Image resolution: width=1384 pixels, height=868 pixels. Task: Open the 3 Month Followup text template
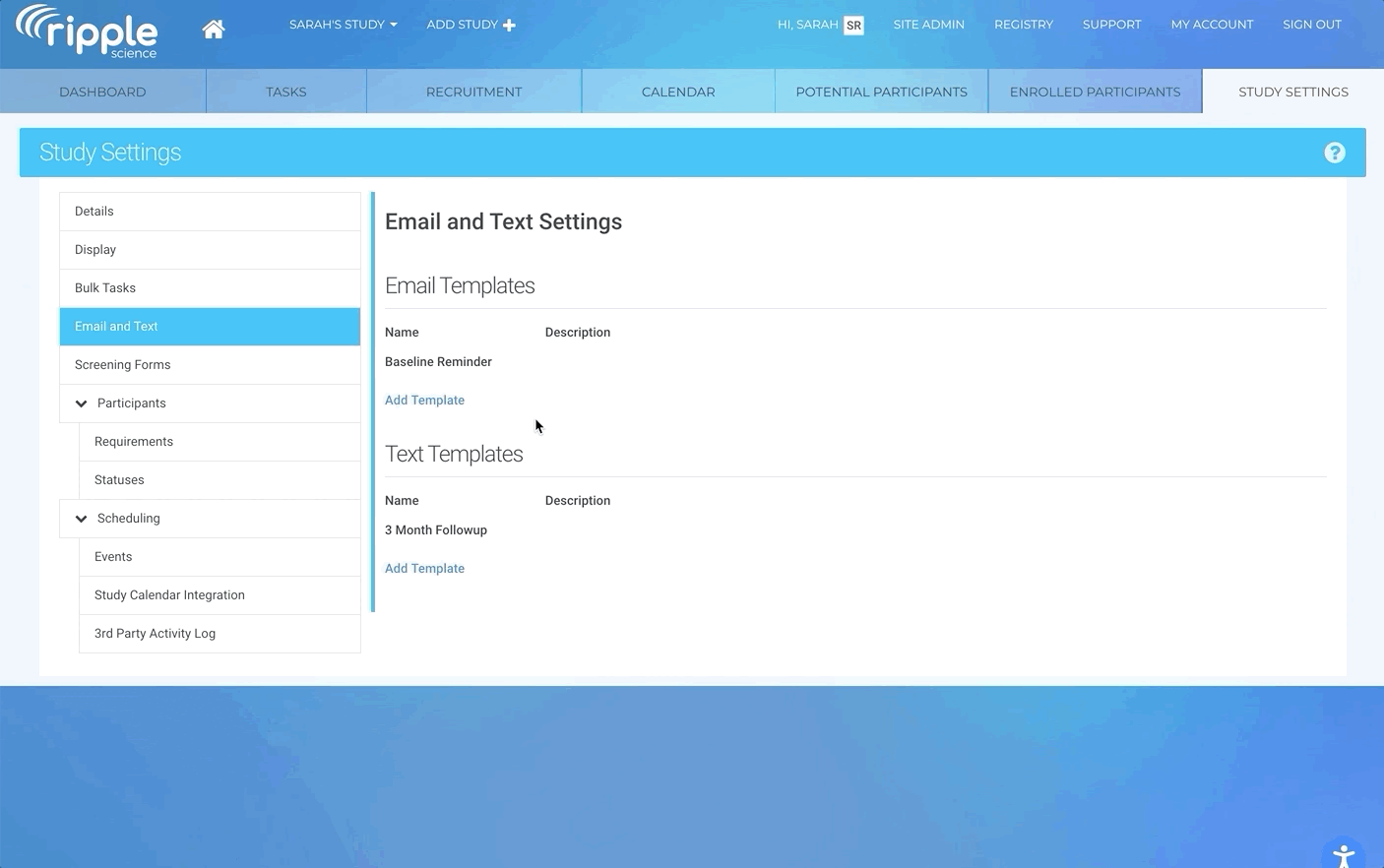(436, 530)
